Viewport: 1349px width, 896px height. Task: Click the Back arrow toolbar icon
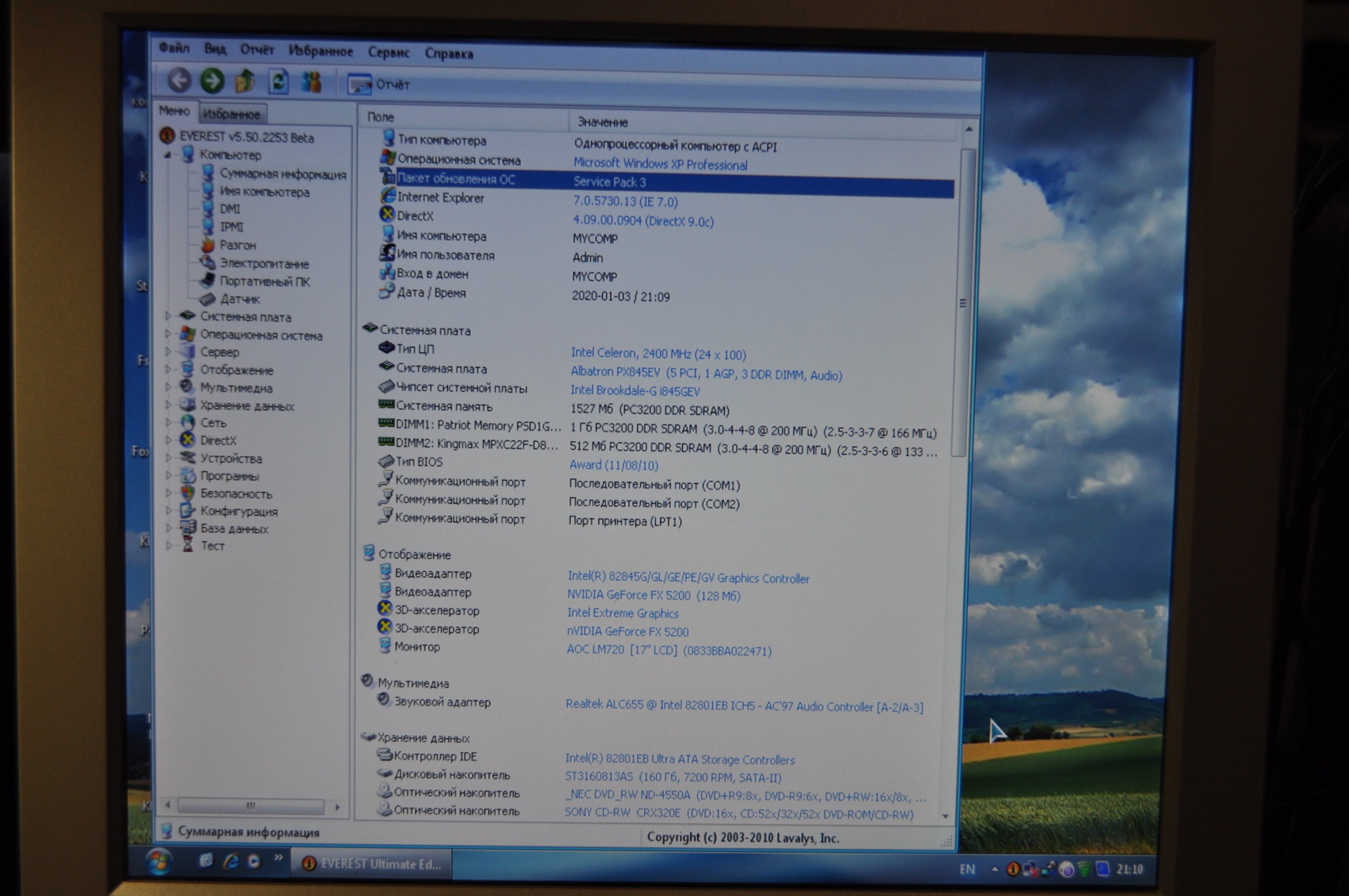click(179, 80)
